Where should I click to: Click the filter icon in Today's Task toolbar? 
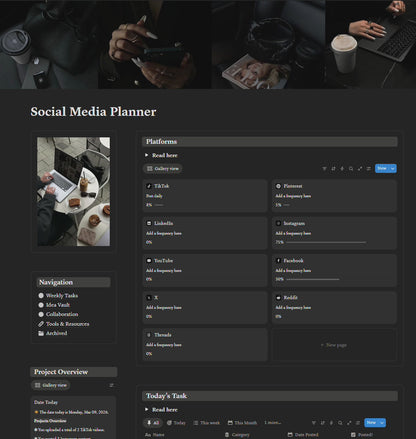point(313,423)
